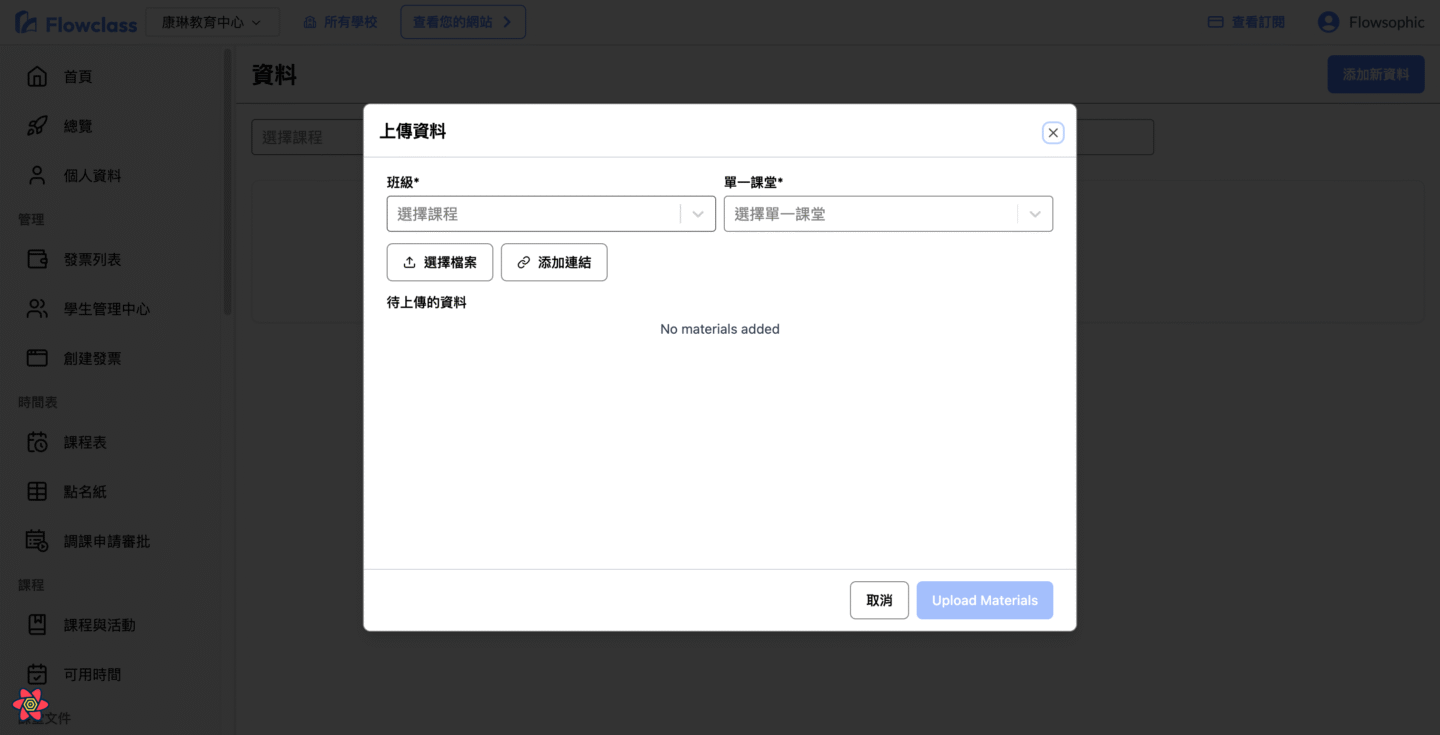Open the React Query devtools flower icon
The height and width of the screenshot is (735, 1440).
[30, 705]
